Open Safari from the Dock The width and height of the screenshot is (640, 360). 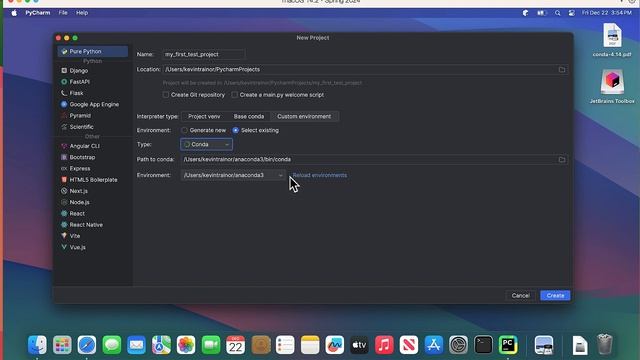[87, 345]
